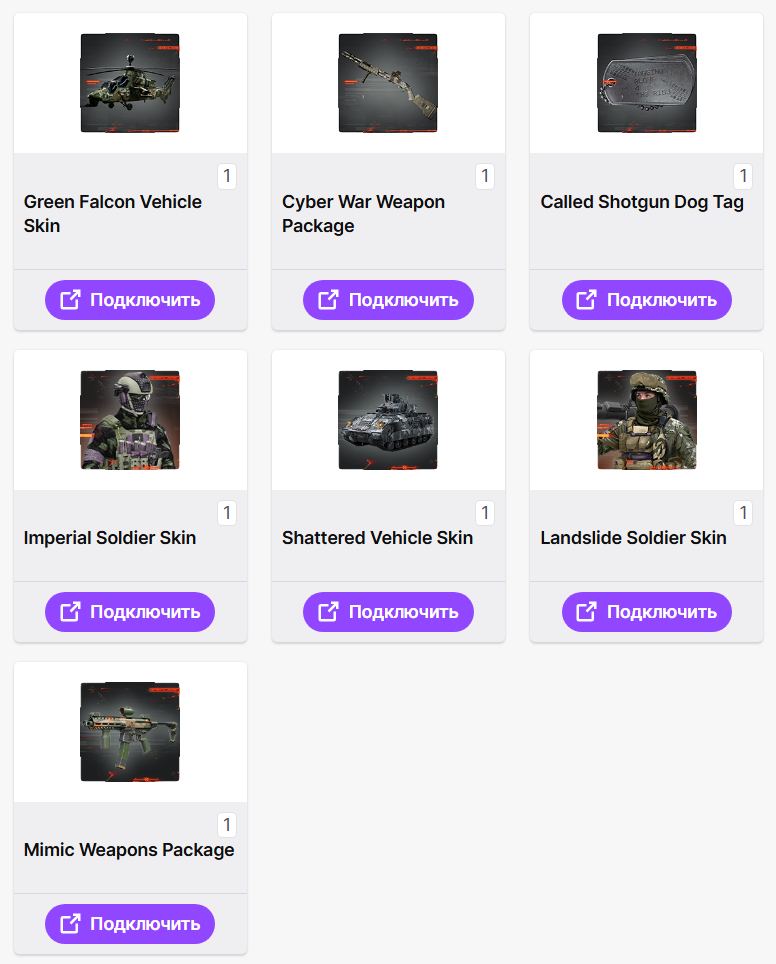This screenshot has height=964, width=776.
Task: Click the Landslide Soldier Skin title text
Action: point(633,538)
